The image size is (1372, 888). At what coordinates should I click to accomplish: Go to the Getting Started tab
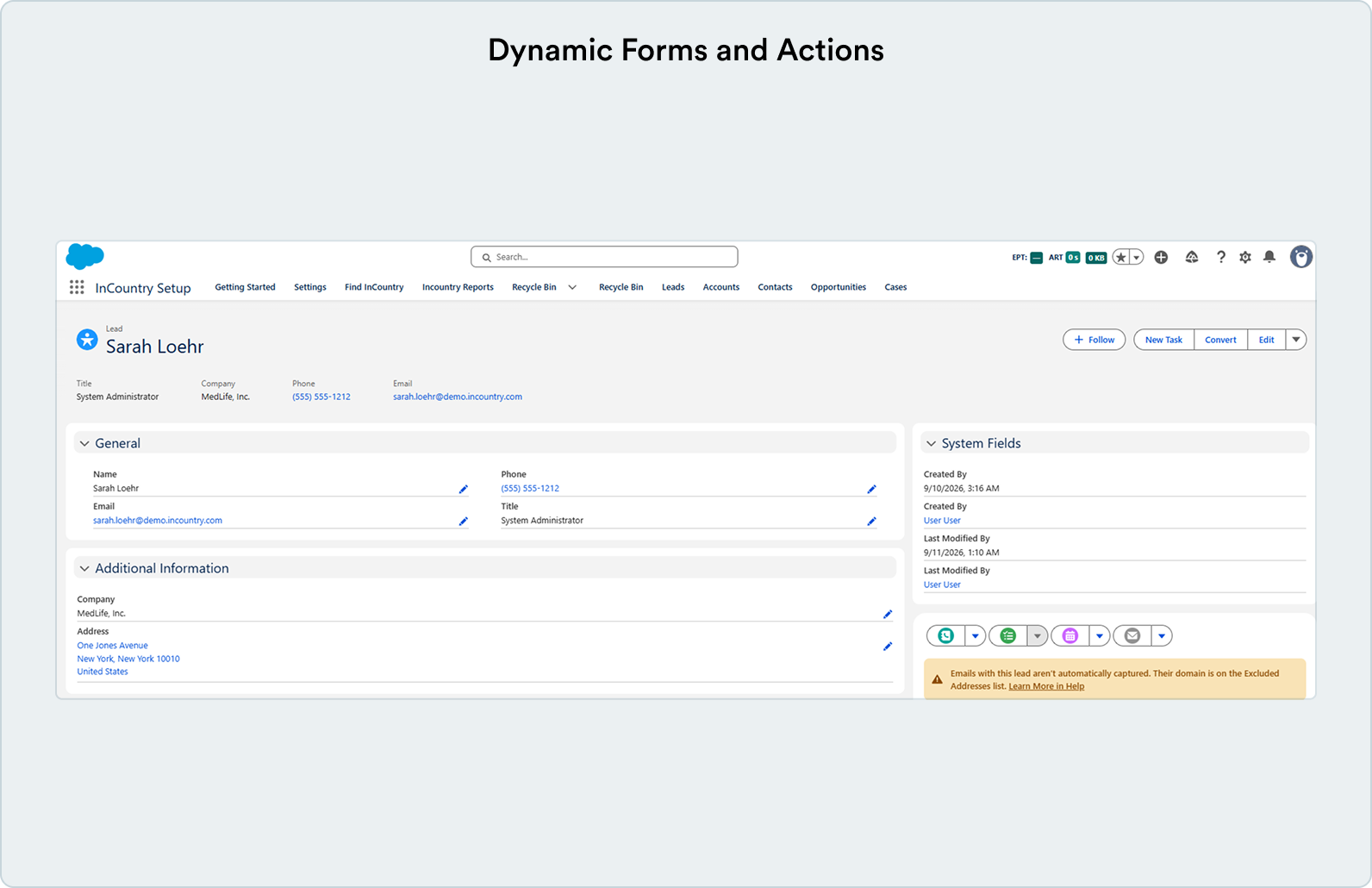(x=245, y=287)
